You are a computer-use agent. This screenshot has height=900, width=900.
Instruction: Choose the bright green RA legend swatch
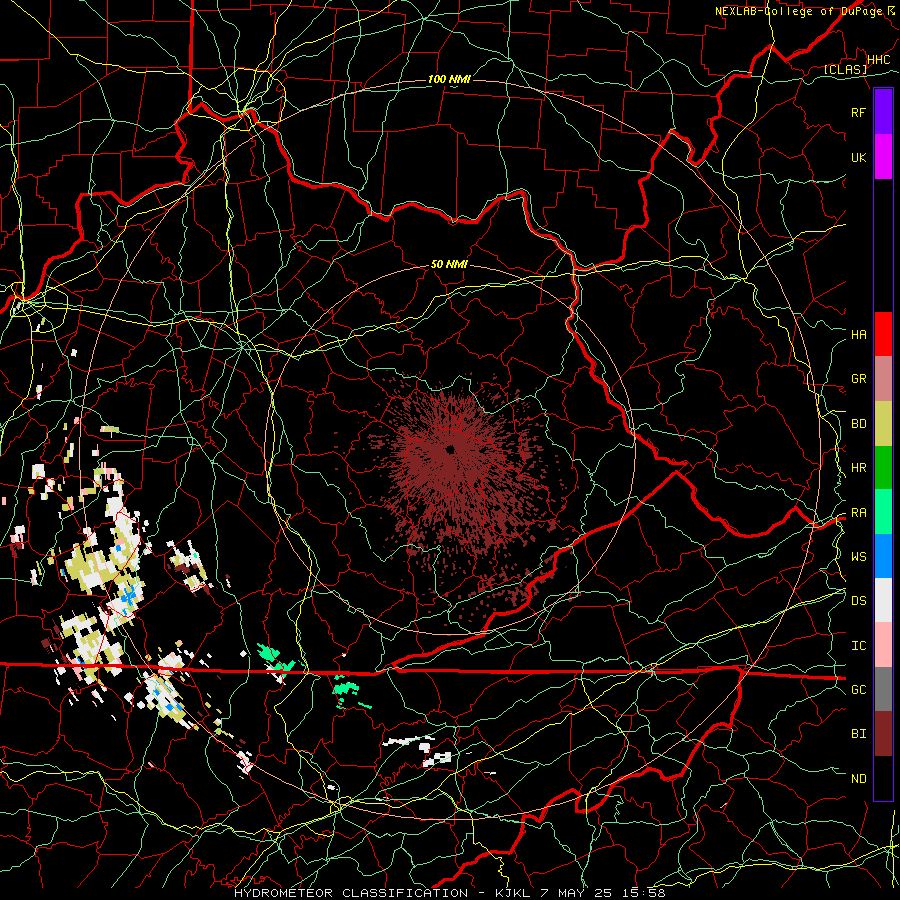883,512
